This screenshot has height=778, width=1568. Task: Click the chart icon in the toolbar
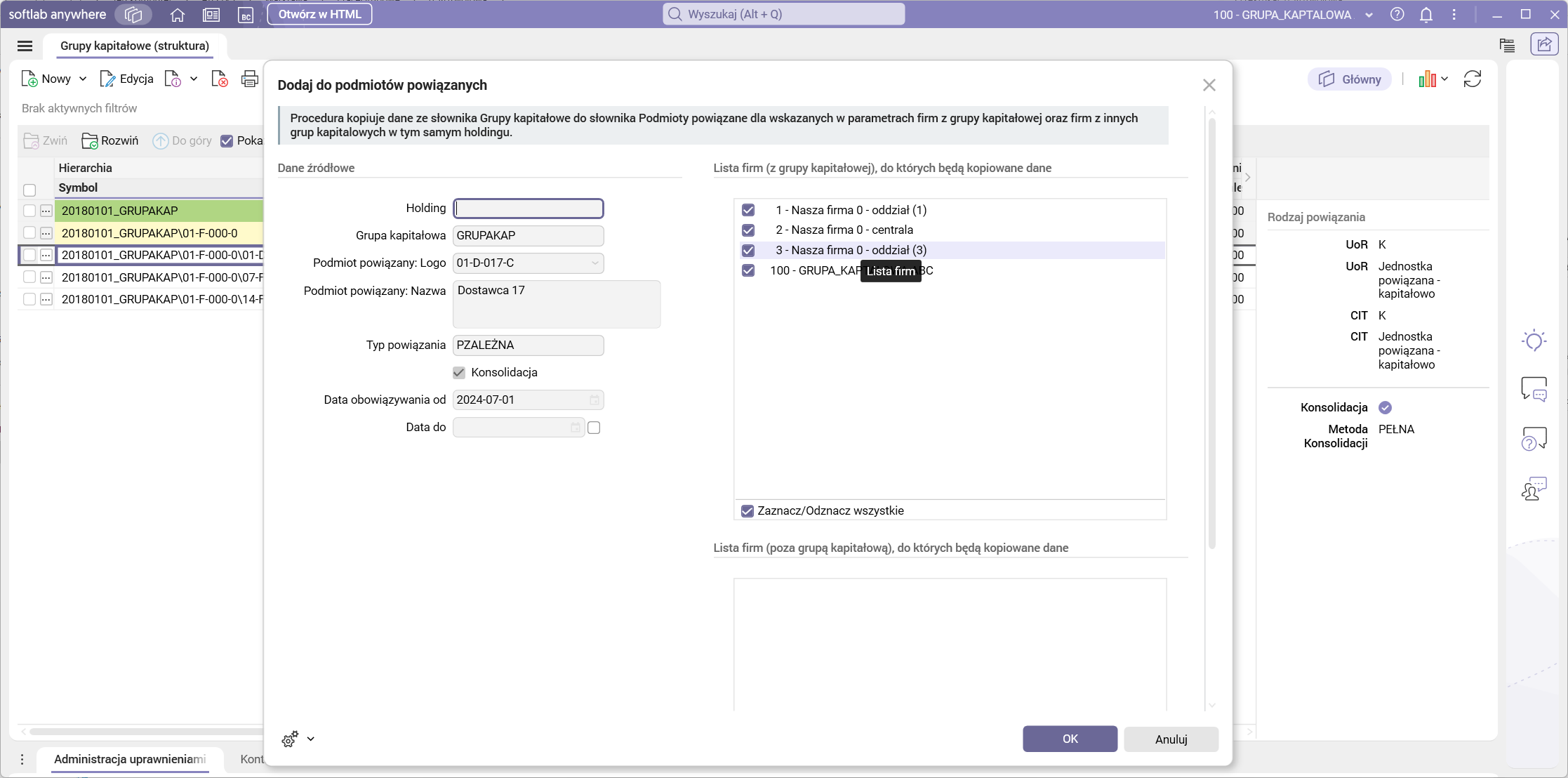[x=1427, y=79]
